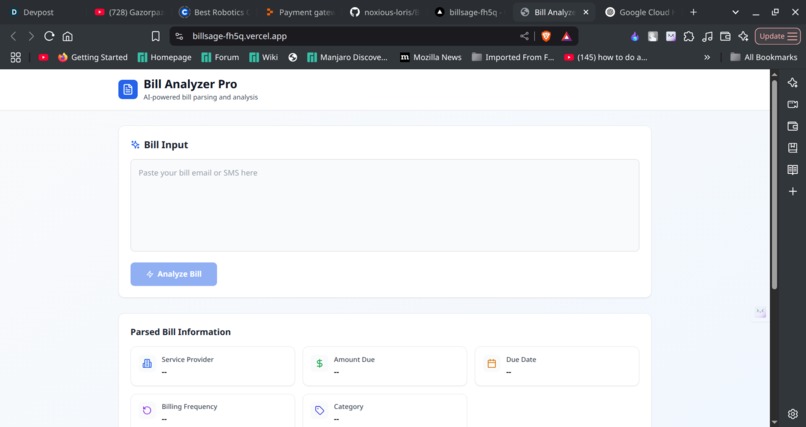Click the page vertical scrollbar thumb

(x=774, y=184)
